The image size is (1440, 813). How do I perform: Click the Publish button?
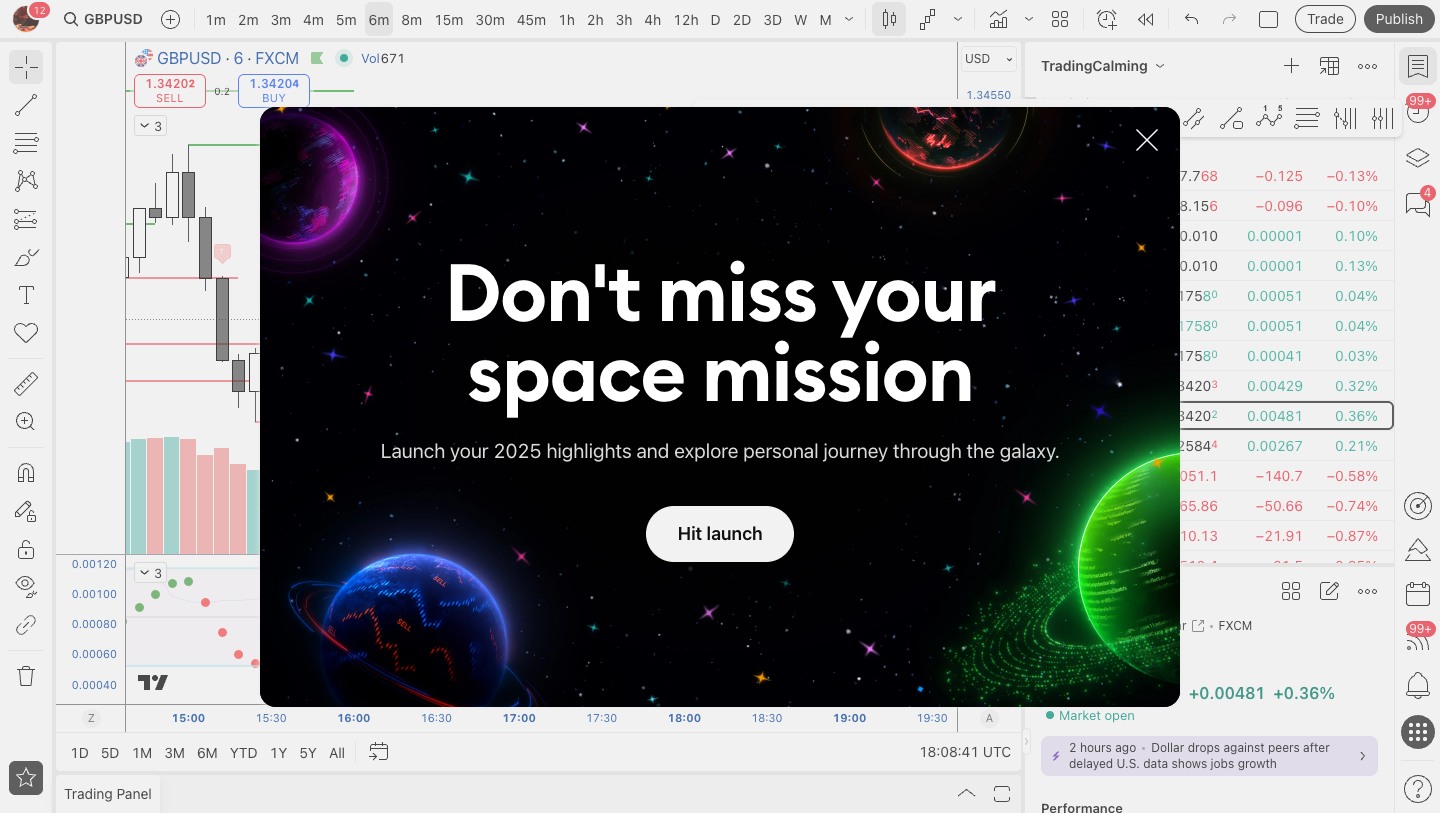[1399, 19]
